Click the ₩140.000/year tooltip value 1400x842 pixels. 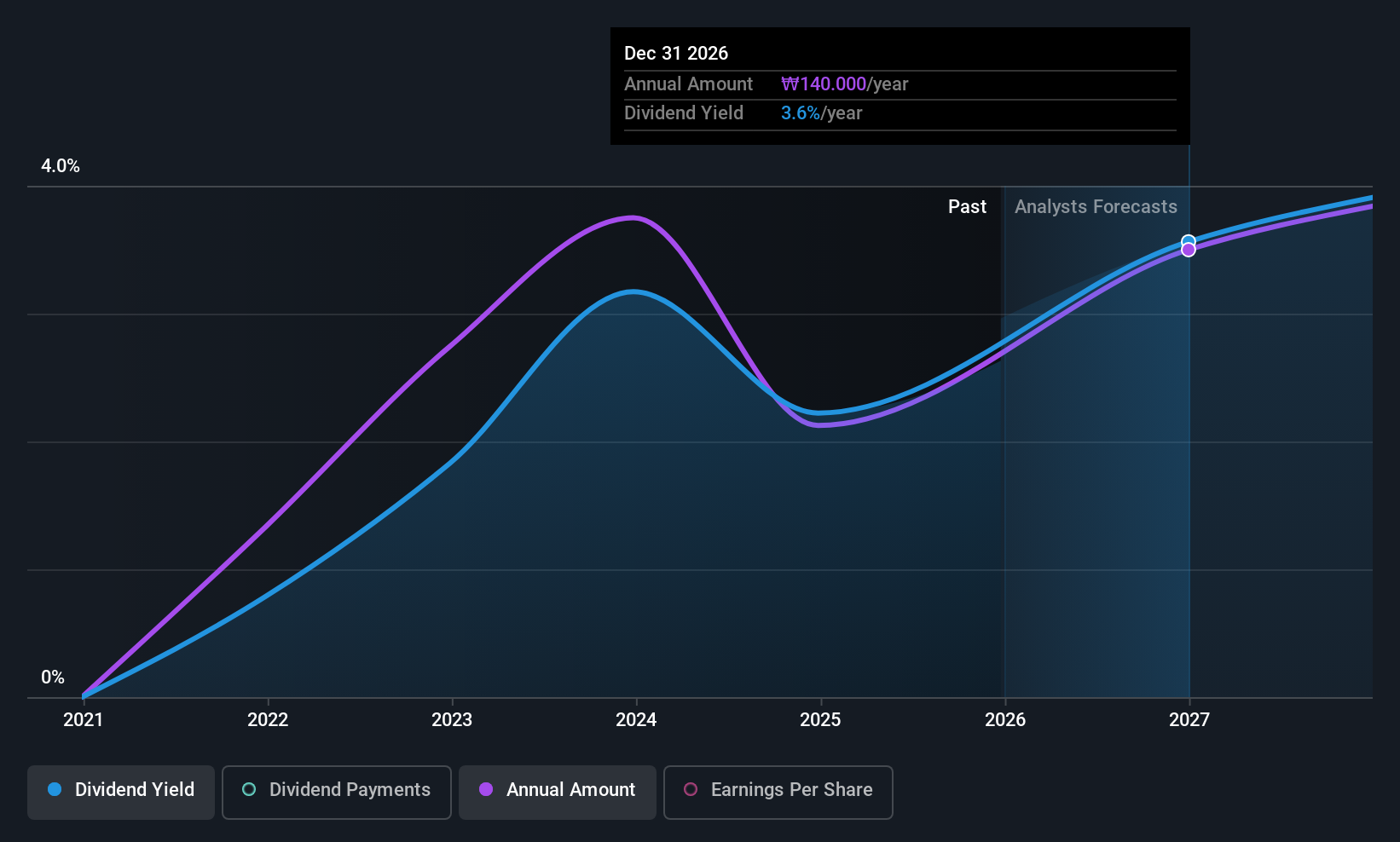[x=844, y=84]
